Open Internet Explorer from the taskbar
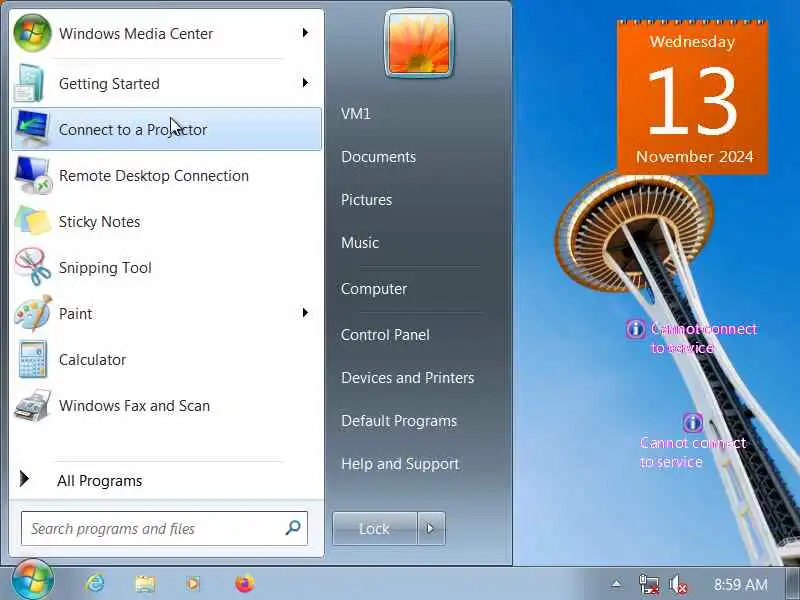 (x=95, y=583)
